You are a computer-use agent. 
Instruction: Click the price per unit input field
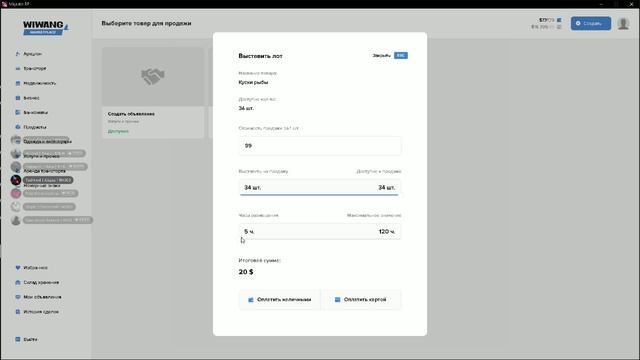tap(320, 146)
